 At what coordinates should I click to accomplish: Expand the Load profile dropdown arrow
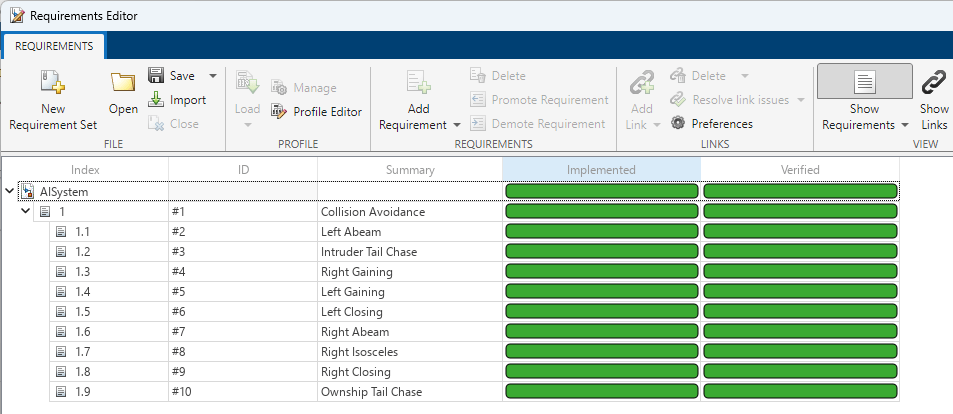pos(247,125)
